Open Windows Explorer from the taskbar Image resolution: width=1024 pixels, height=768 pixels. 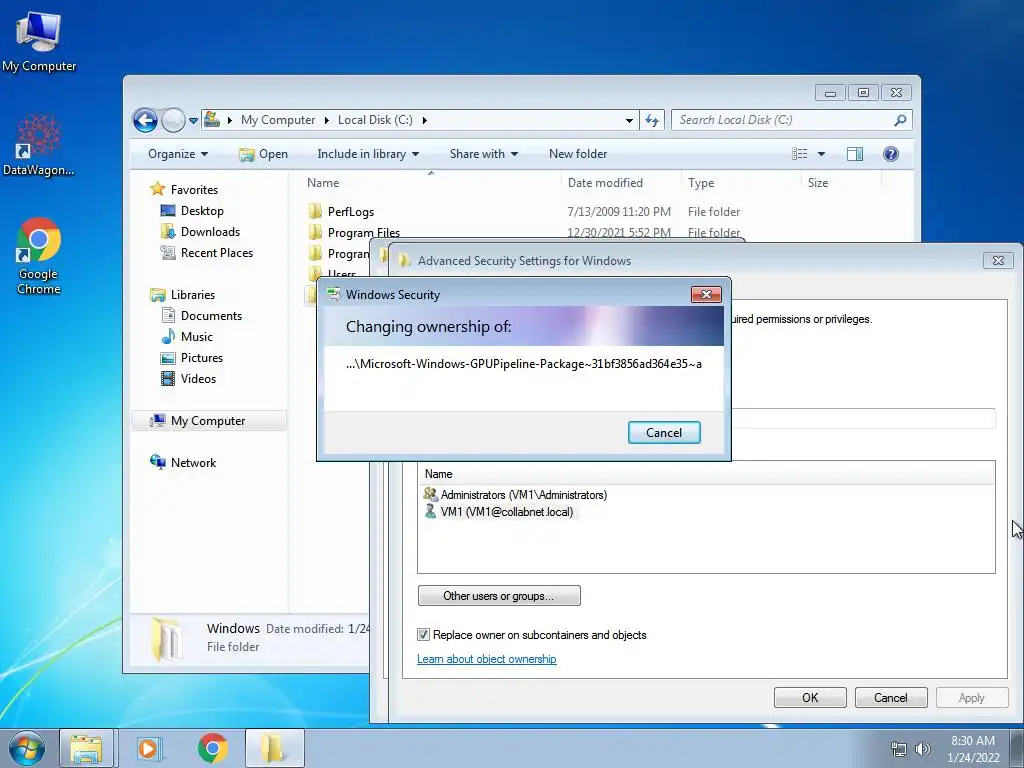(x=87, y=748)
